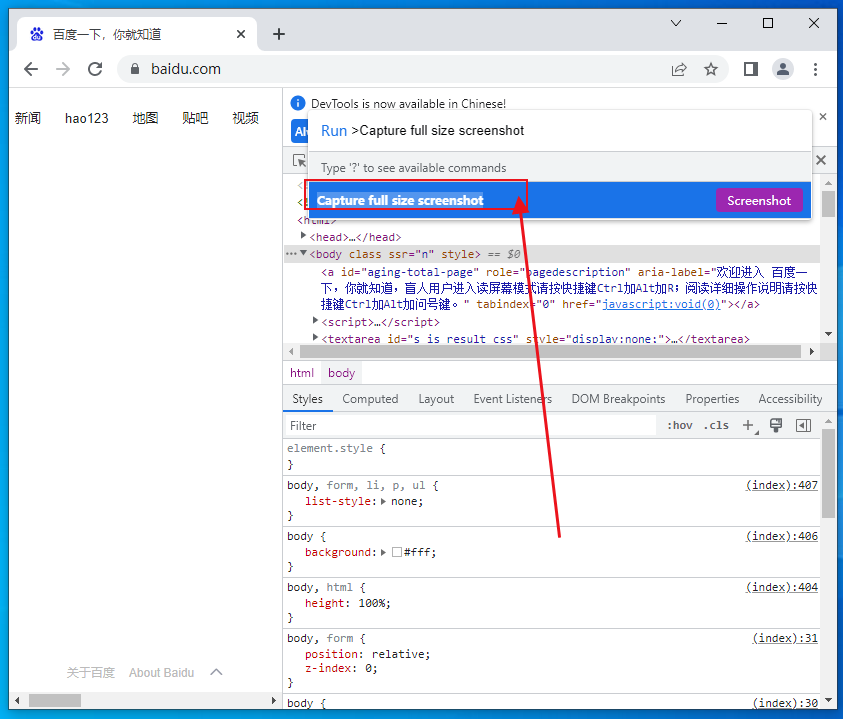Image resolution: width=843 pixels, height=719 pixels.
Task: Go forward to the next page
Action: click(63, 69)
